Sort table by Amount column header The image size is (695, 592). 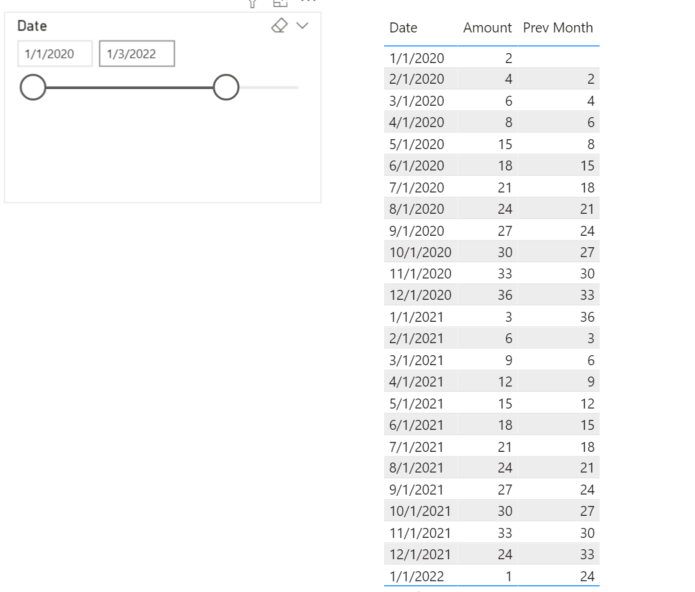point(488,28)
